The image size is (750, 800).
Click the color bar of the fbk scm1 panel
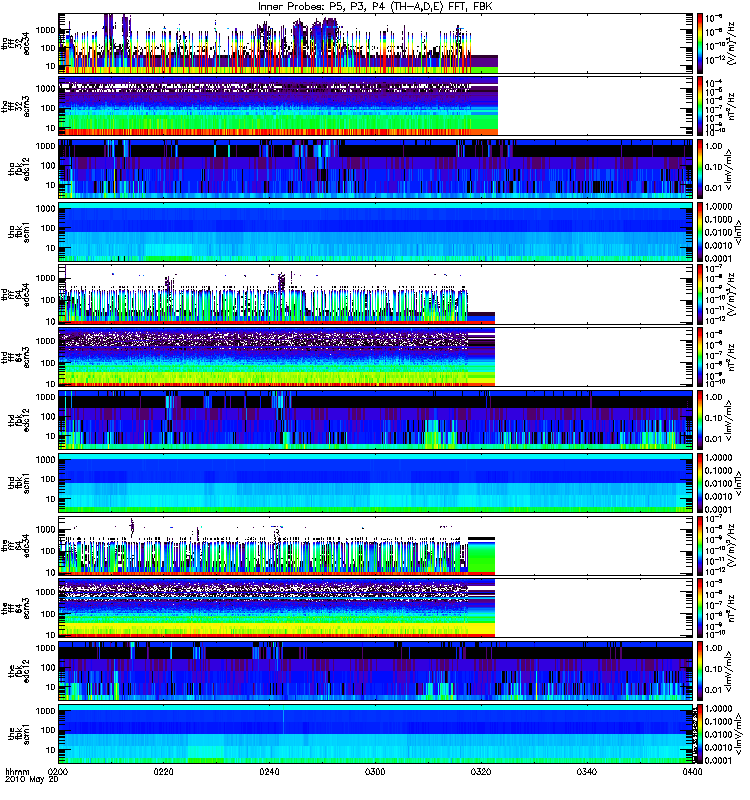click(700, 733)
